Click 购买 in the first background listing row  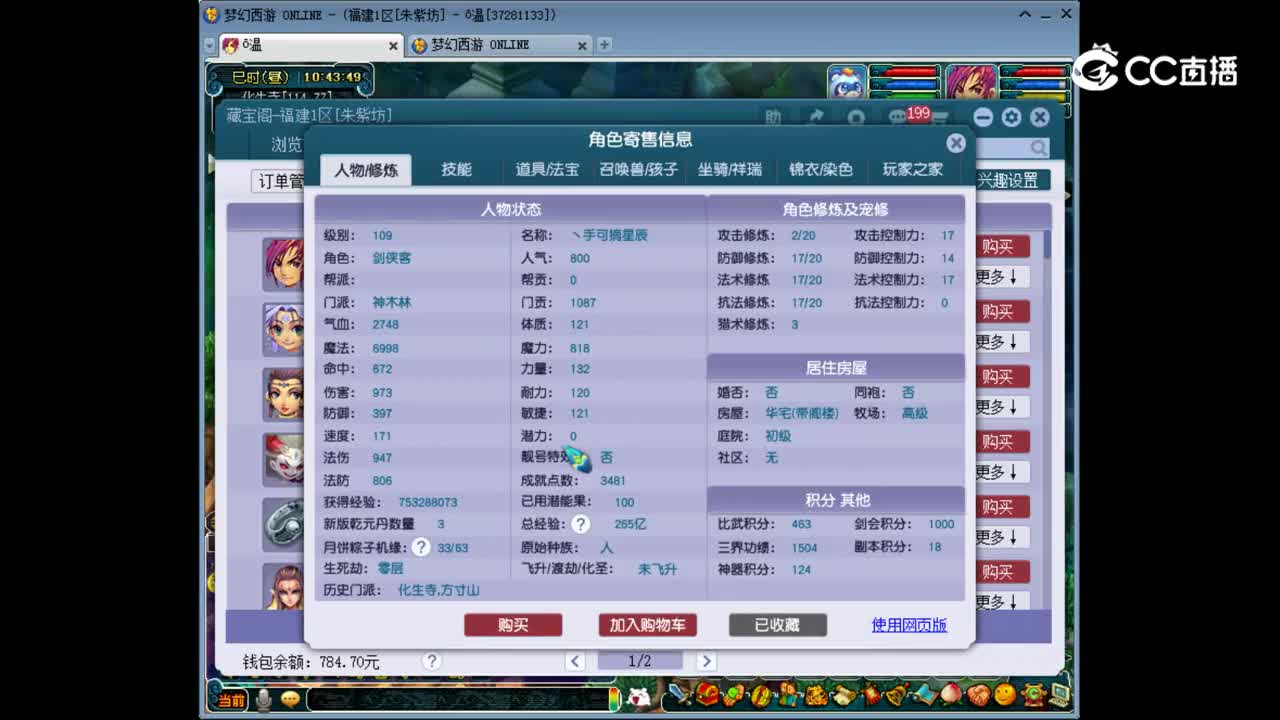coord(1000,247)
